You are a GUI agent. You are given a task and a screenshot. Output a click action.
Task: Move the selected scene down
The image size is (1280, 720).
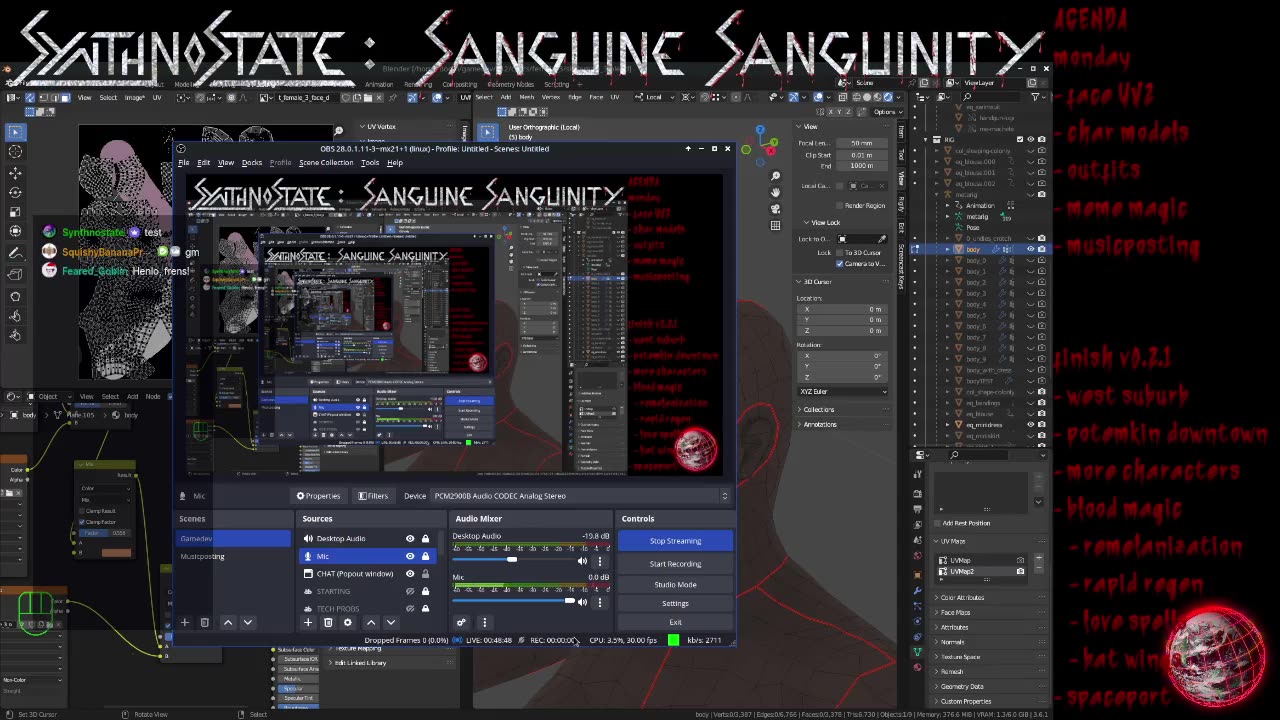(x=248, y=622)
